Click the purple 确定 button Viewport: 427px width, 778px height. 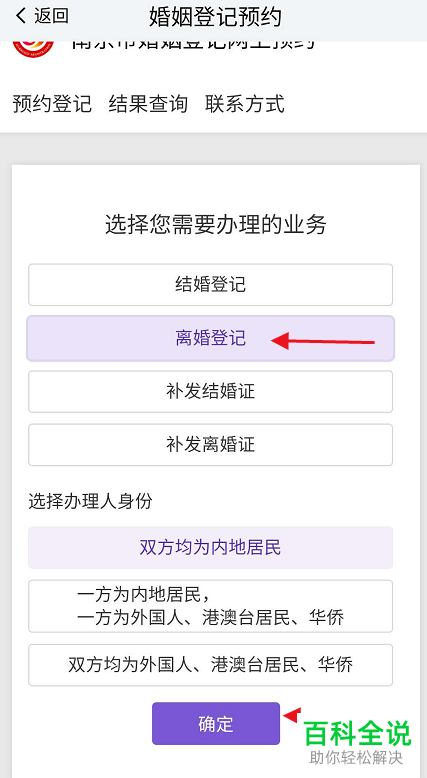(x=216, y=723)
